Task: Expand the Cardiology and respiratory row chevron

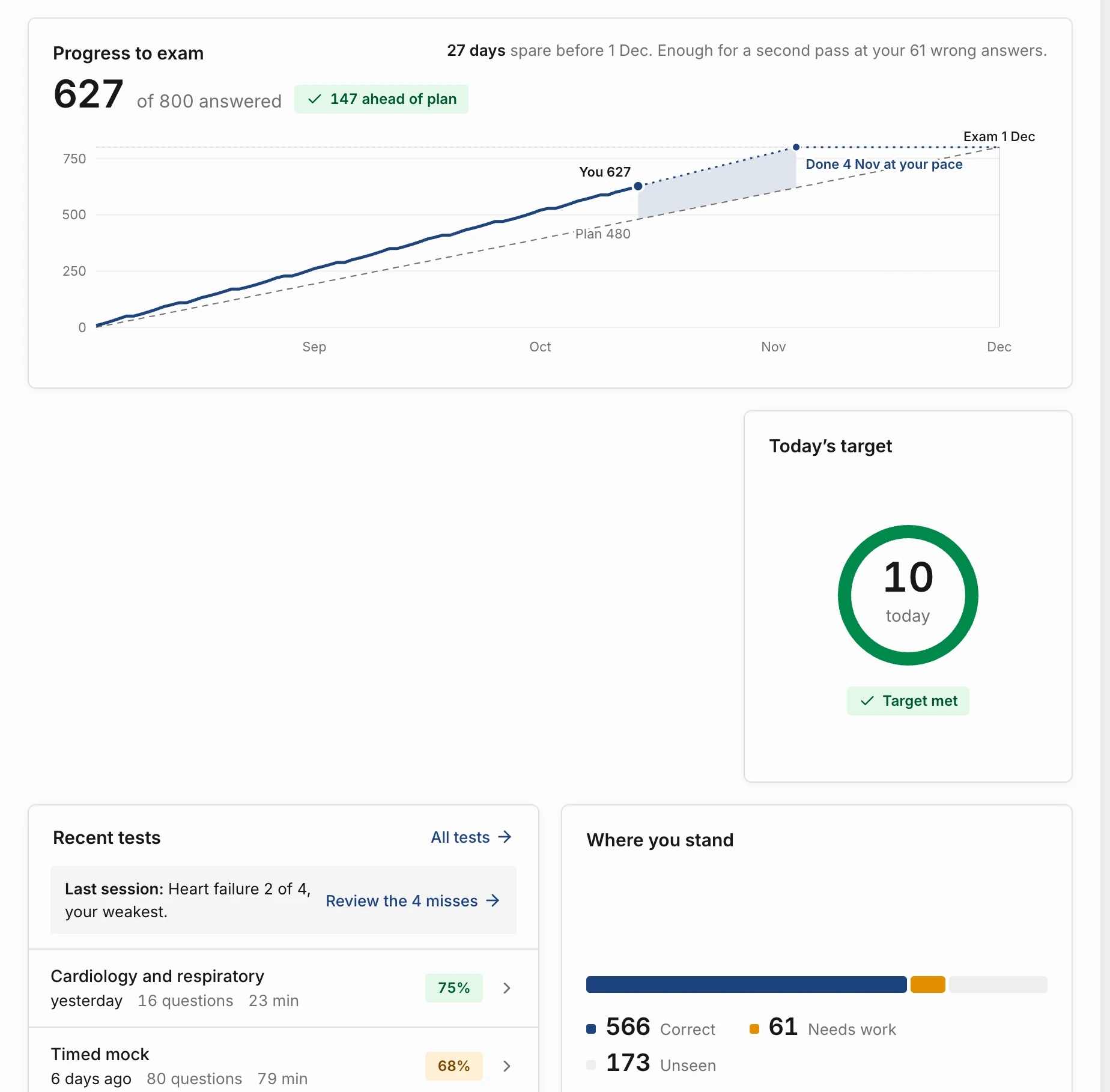Action: [x=507, y=988]
